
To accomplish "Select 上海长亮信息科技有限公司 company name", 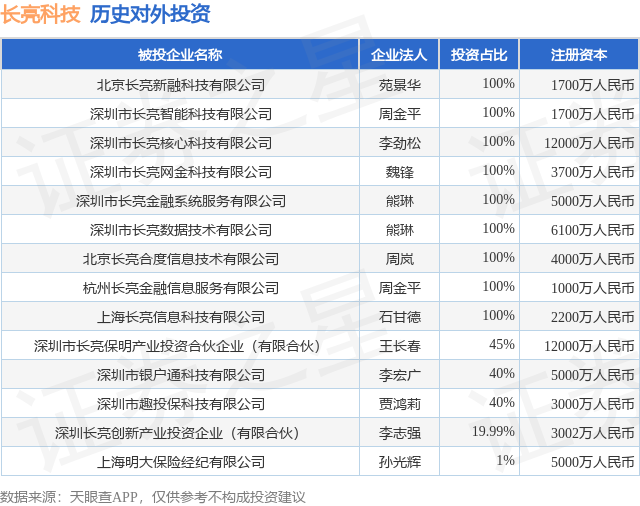I will tap(181, 317).
